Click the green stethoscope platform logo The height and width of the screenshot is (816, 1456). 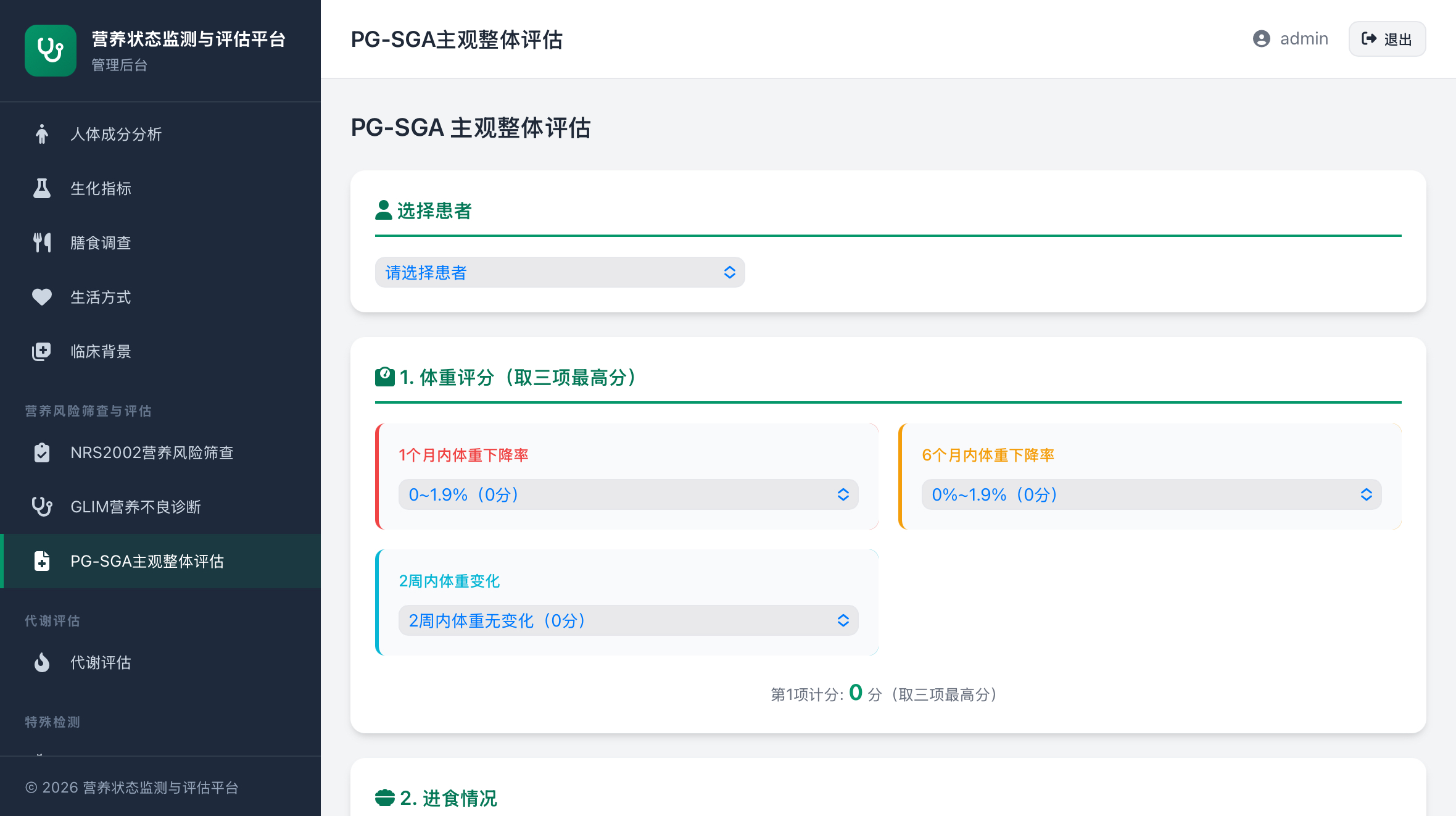click(x=51, y=51)
